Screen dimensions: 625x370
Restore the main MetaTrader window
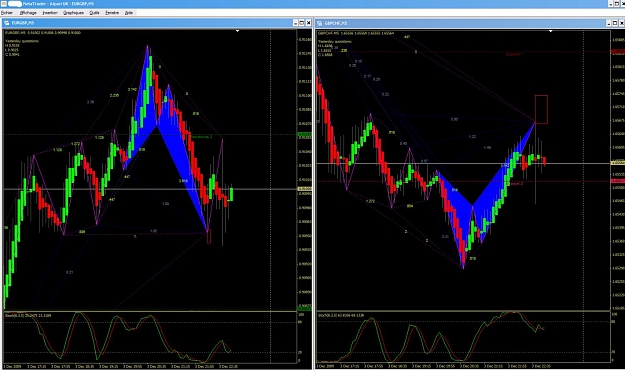tap(617, 4)
